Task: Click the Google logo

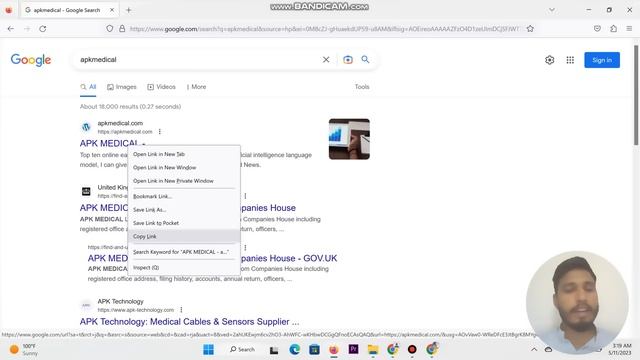Action: coord(31,60)
